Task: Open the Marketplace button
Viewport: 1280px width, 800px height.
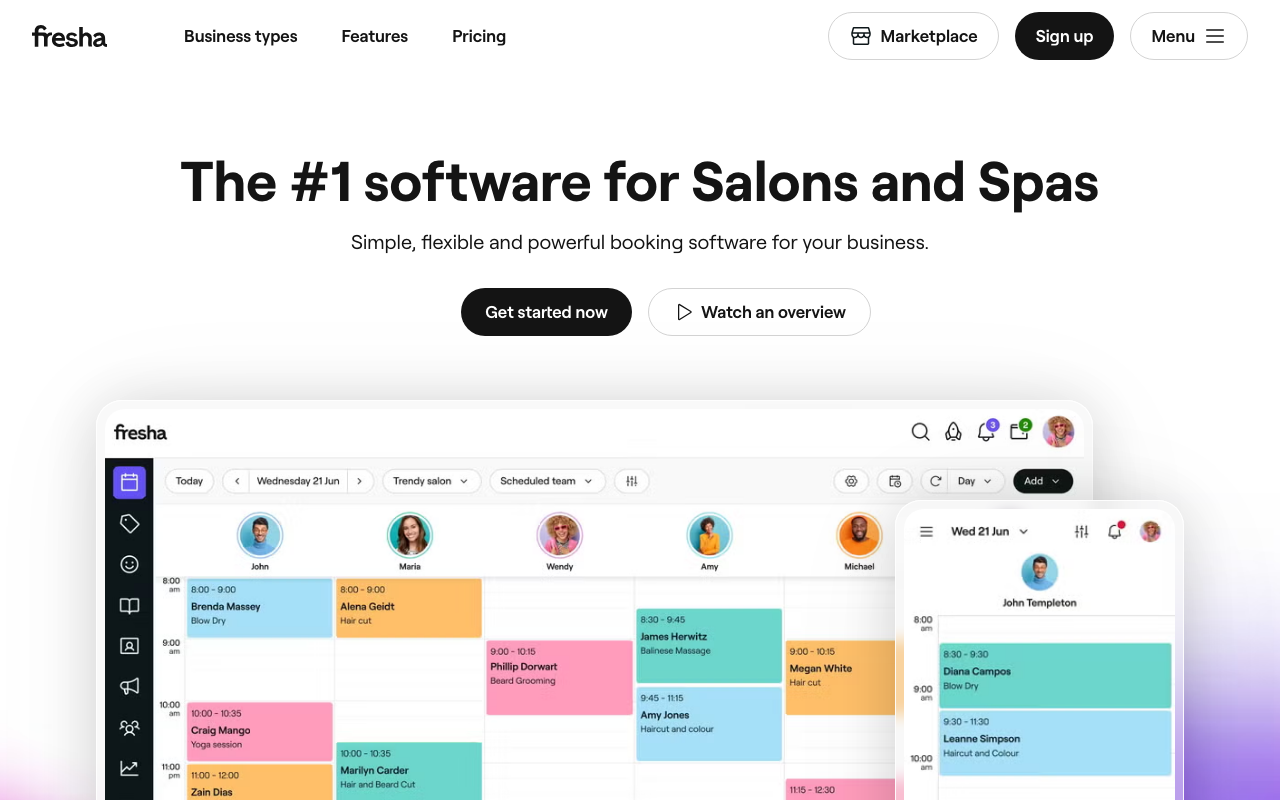Action: coord(913,36)
